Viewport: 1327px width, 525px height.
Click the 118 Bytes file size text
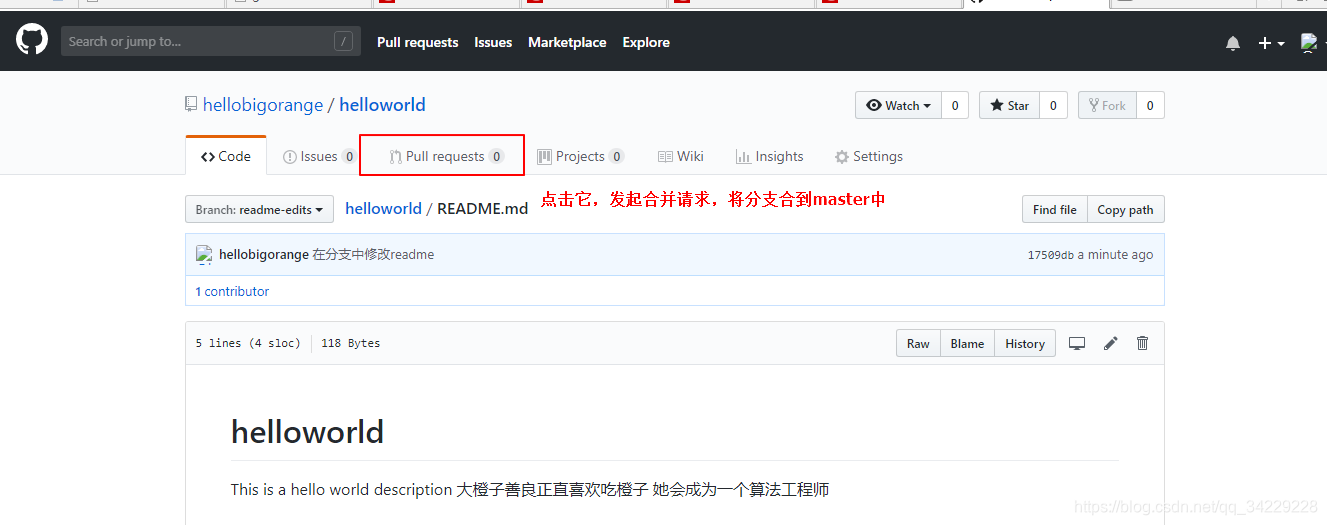coord(350,343)
